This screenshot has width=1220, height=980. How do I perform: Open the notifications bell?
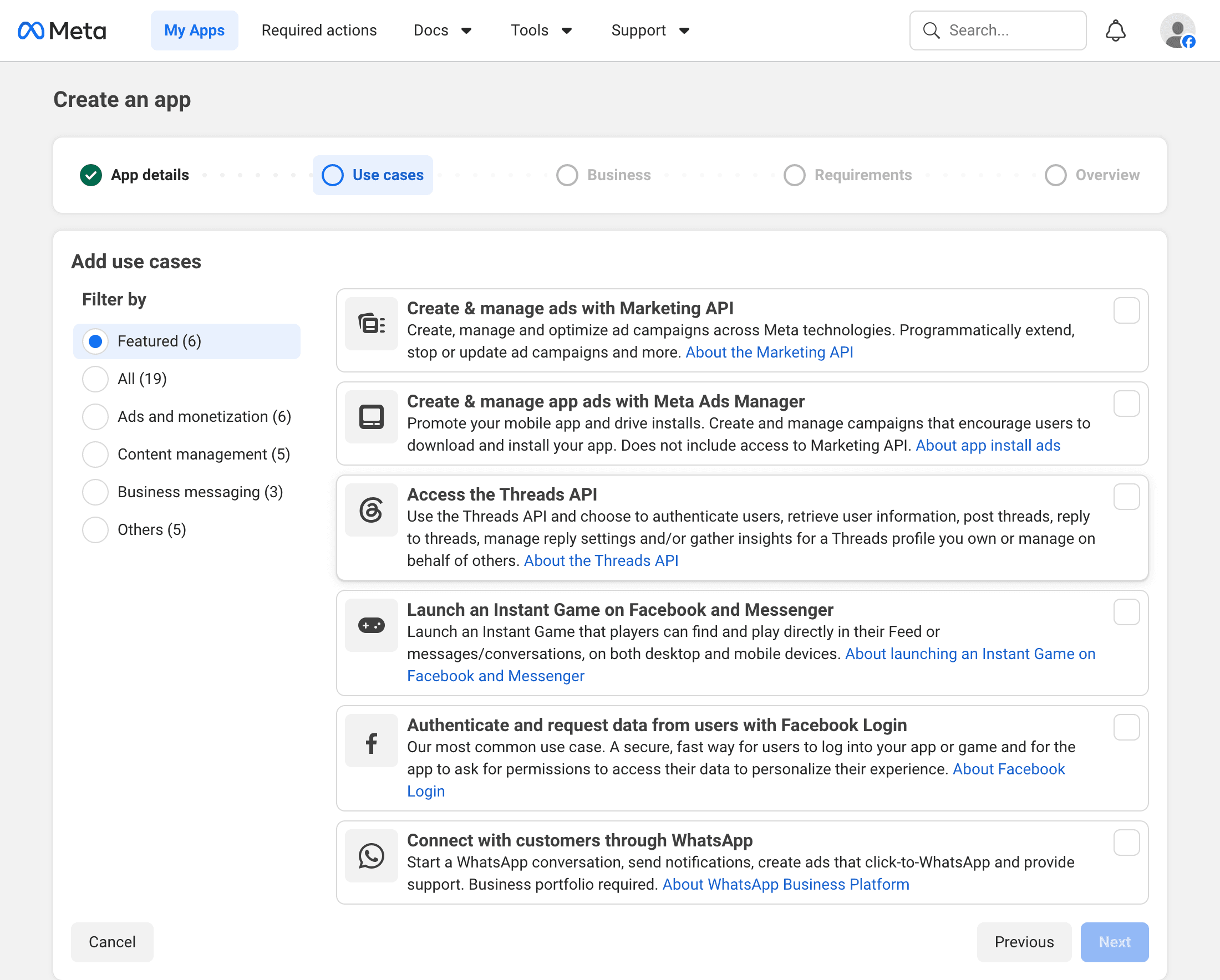(1115, 30)
